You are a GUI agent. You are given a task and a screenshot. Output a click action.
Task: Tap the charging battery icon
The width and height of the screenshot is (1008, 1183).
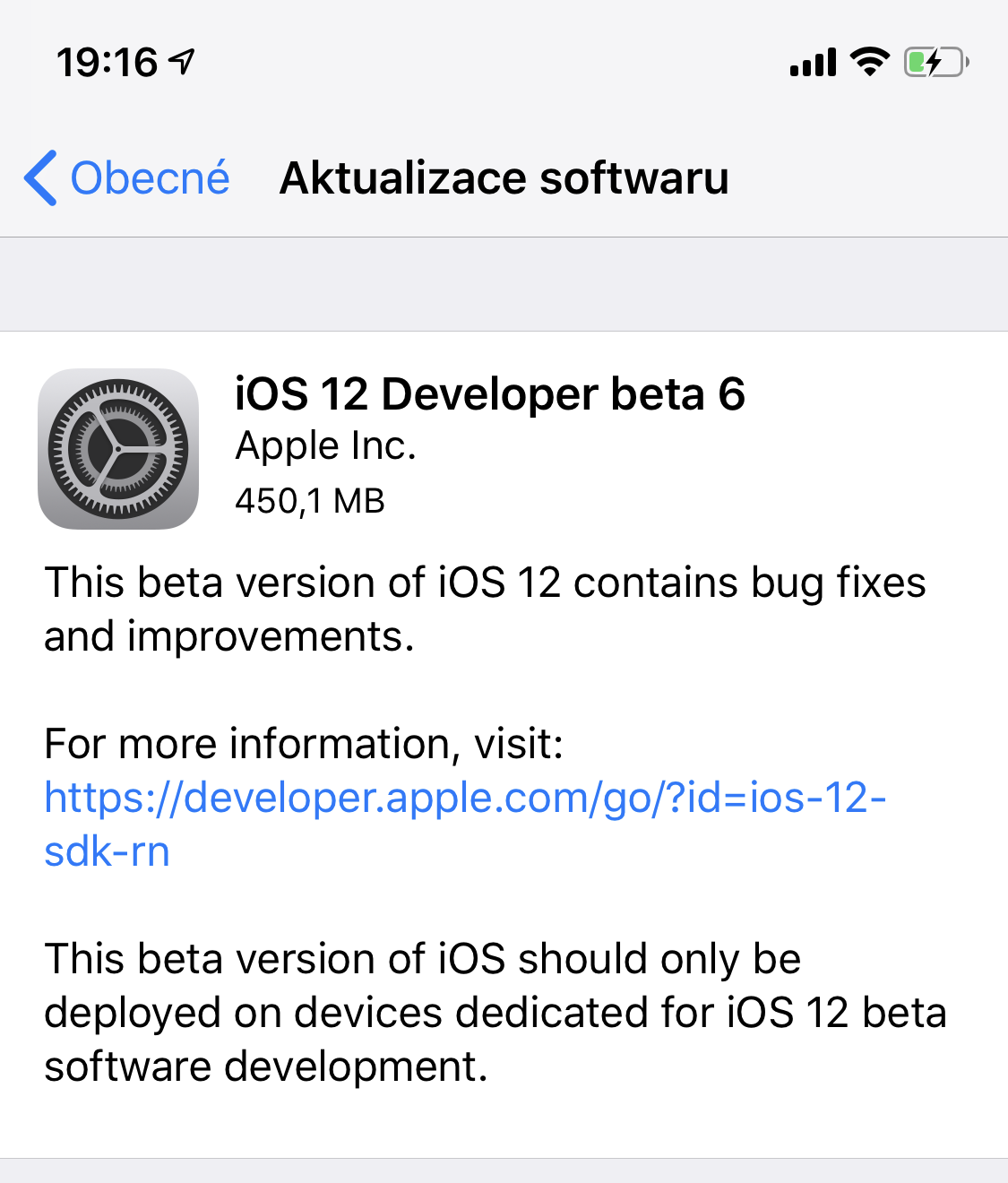[936, 62]
